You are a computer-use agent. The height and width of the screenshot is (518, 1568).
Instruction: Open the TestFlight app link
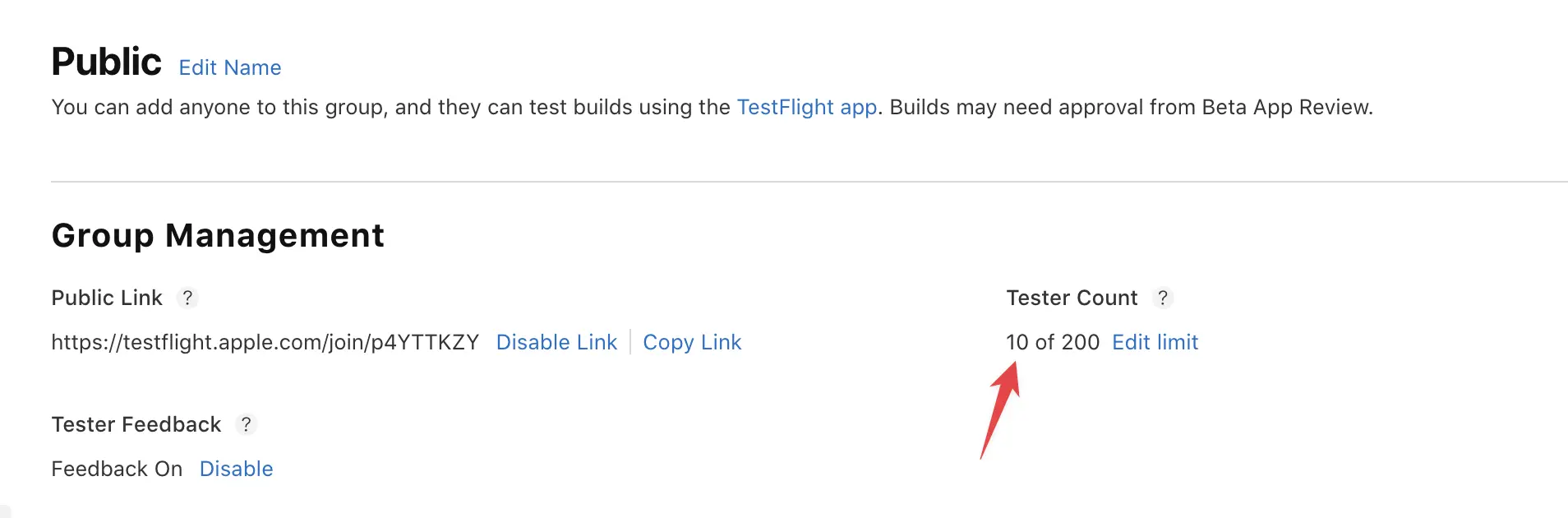click(x=806, y=107)
